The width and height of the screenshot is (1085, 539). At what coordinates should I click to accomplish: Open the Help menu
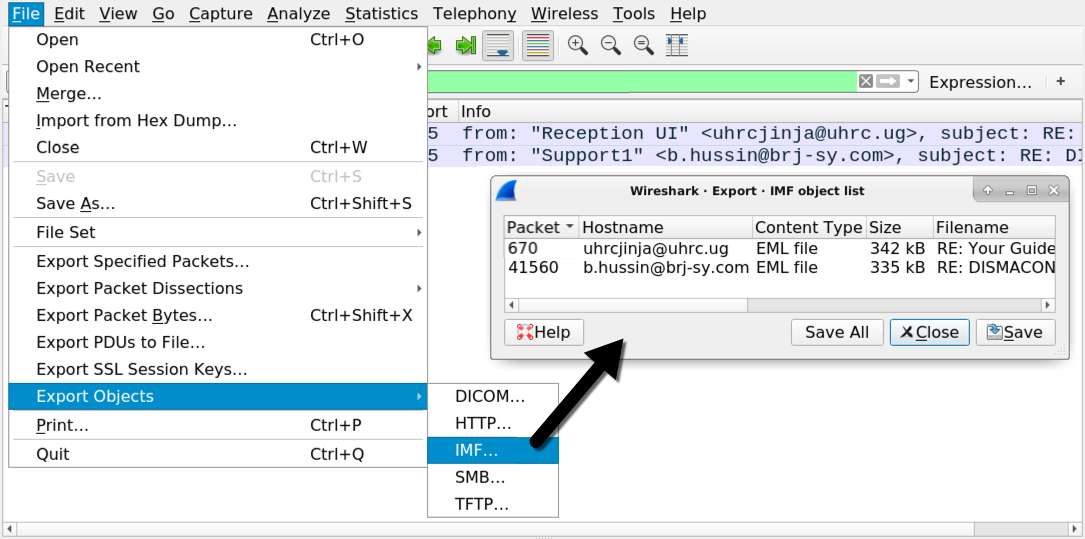689,13
